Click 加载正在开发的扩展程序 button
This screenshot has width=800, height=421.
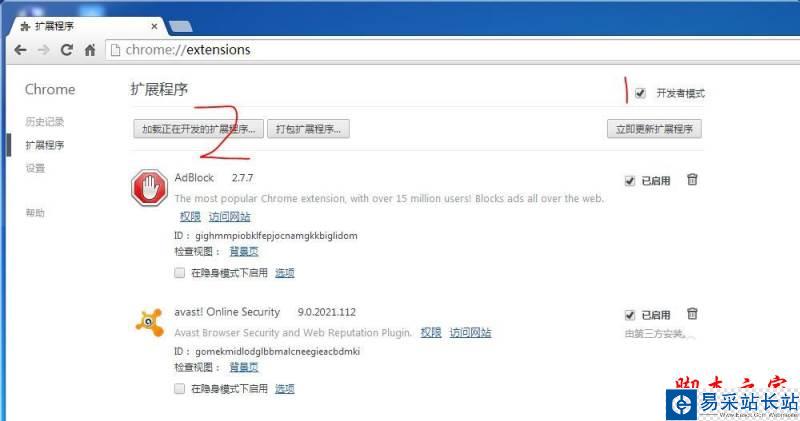pos(198,129)
